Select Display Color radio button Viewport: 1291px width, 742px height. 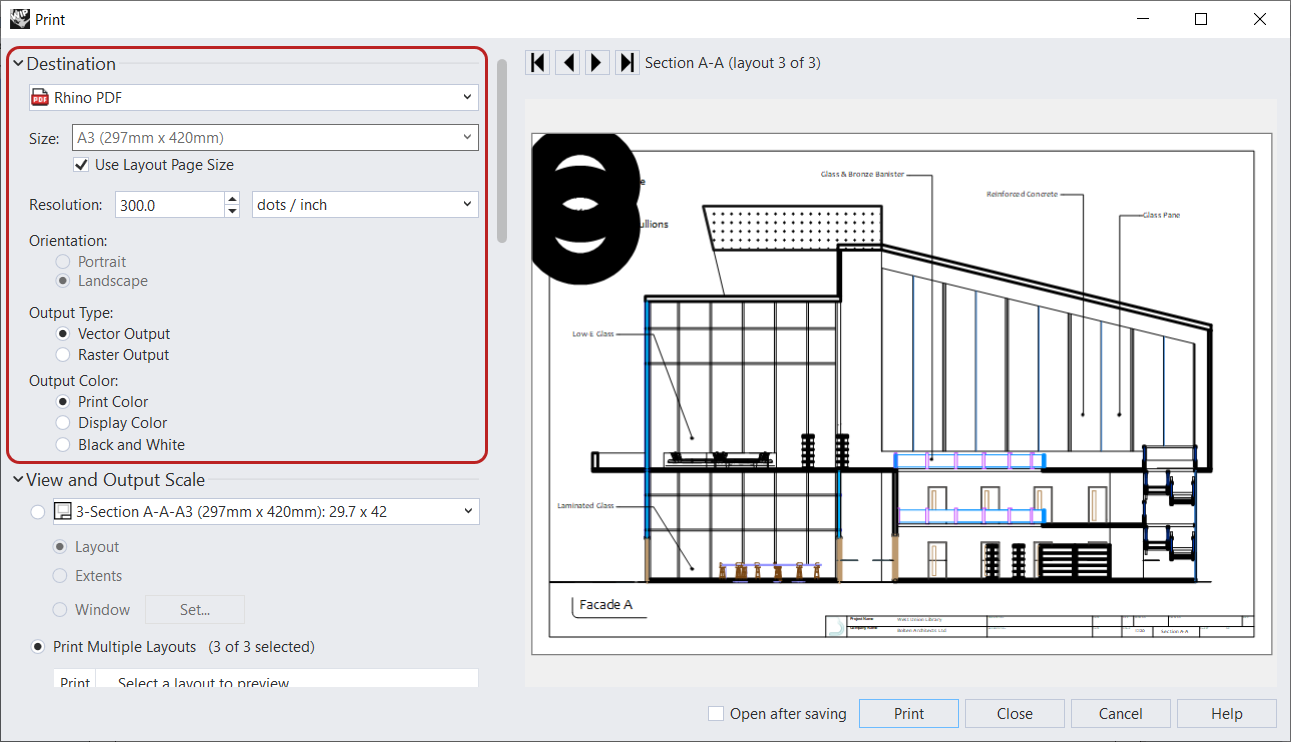click(63, 423)
